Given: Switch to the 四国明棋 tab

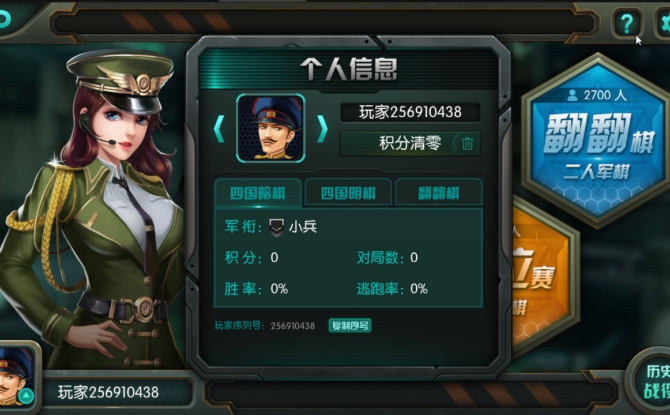Looking at the screenshot, I should (348, 193).
